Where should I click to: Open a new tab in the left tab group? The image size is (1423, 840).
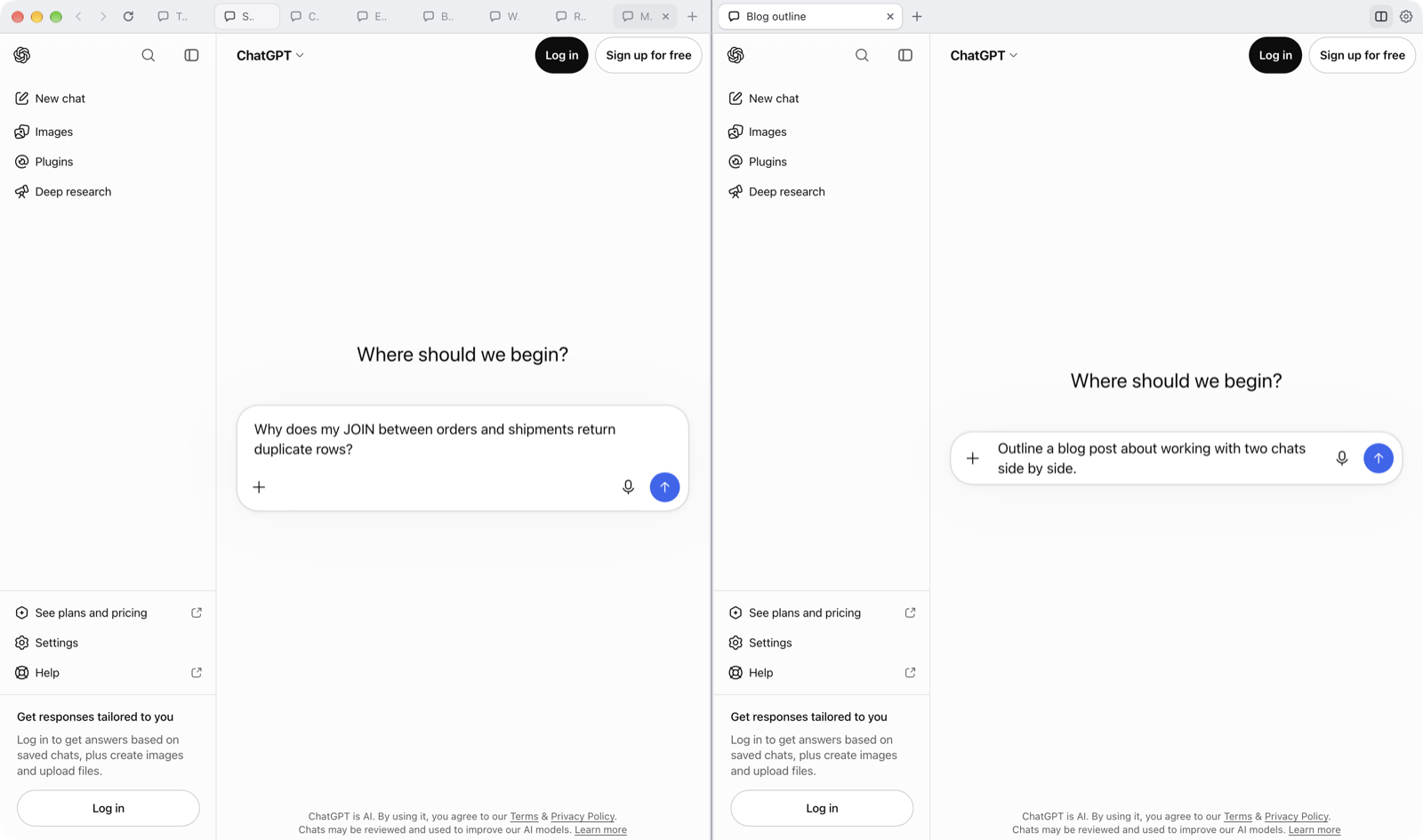(x=692, y=16)
